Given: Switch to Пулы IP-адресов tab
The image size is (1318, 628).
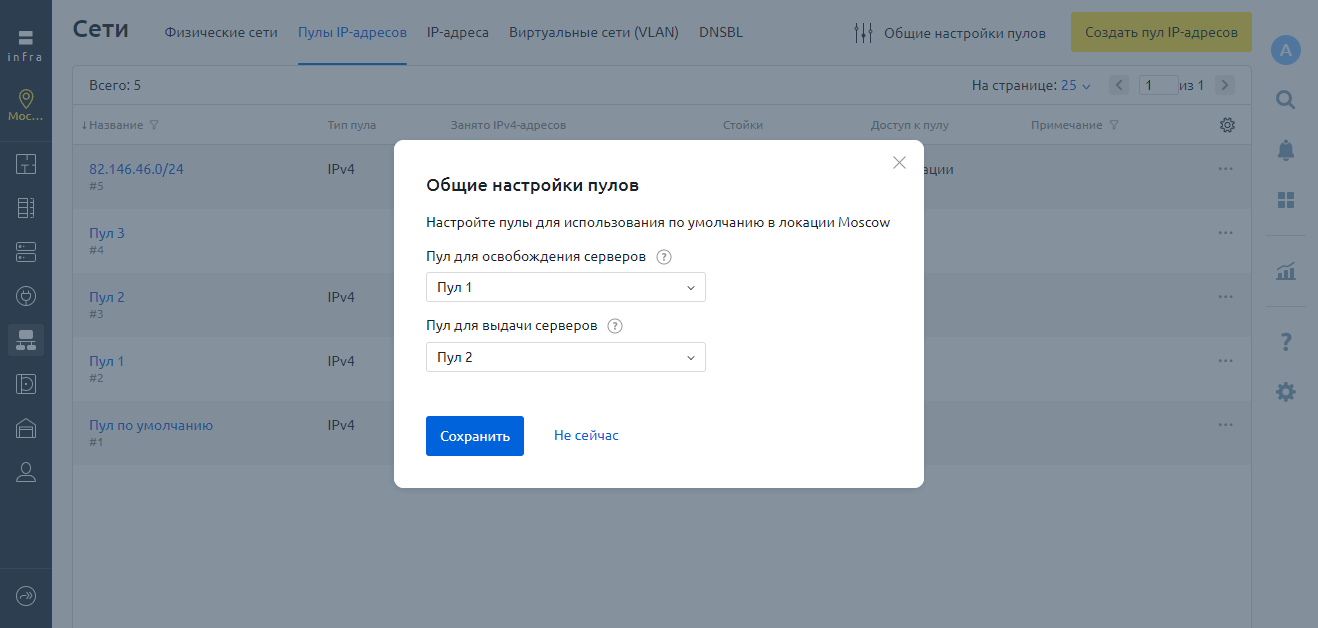Looking at the screenshot, I should tap(352, 33).
